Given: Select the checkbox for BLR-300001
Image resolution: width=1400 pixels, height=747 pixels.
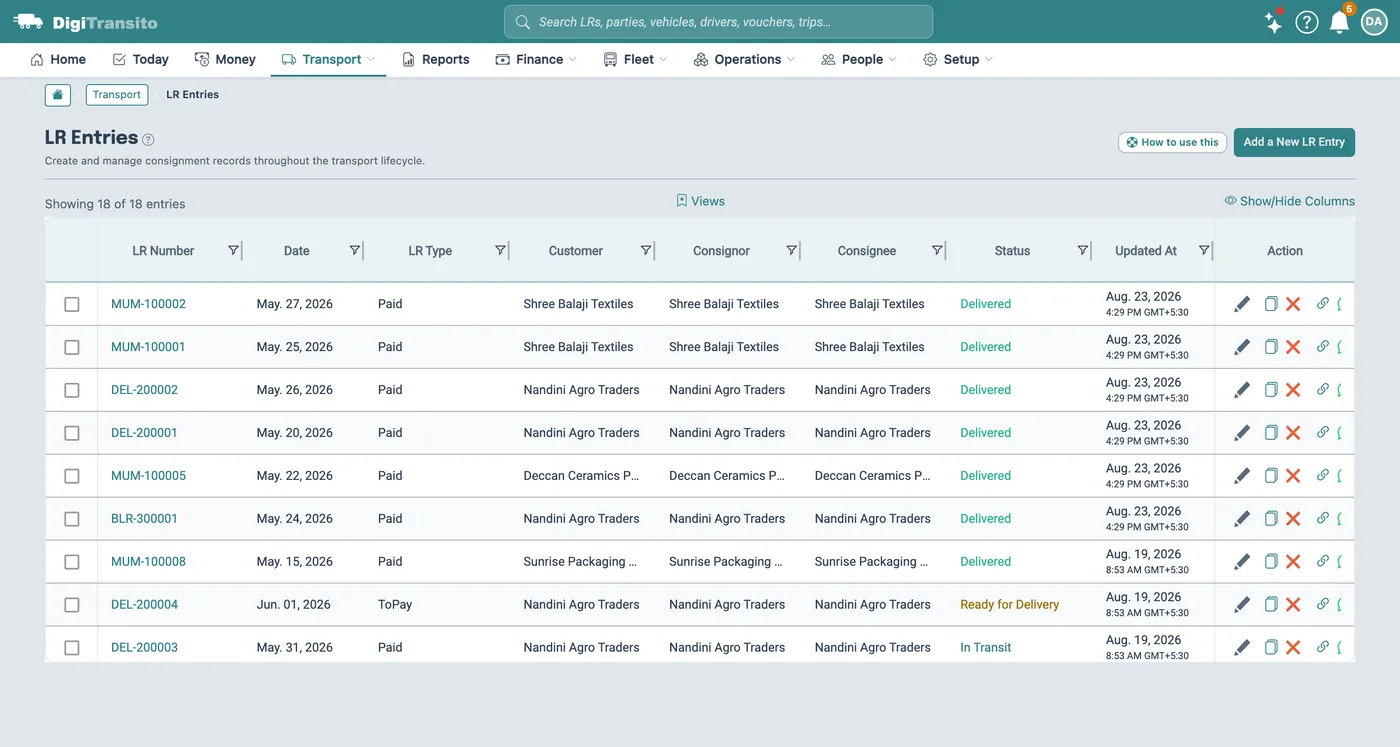Looking at the screenshot, I should pos(72,519).
